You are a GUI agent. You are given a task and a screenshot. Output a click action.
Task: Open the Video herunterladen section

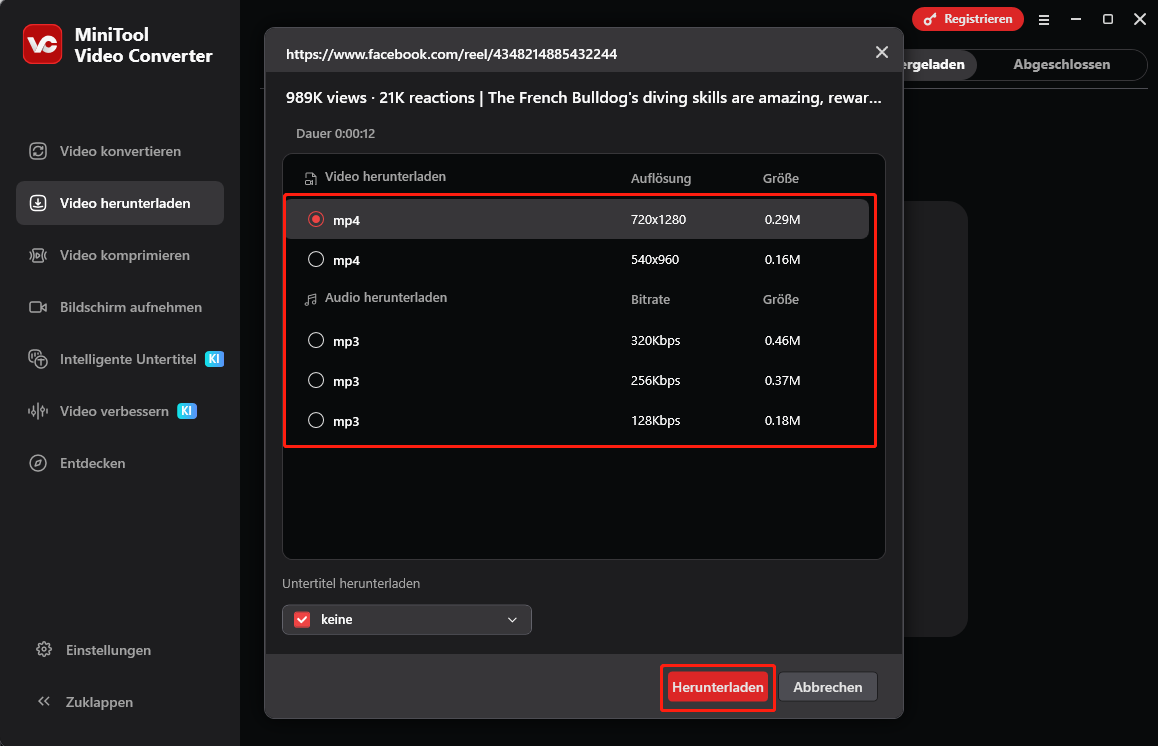click(x=120, y=203)
